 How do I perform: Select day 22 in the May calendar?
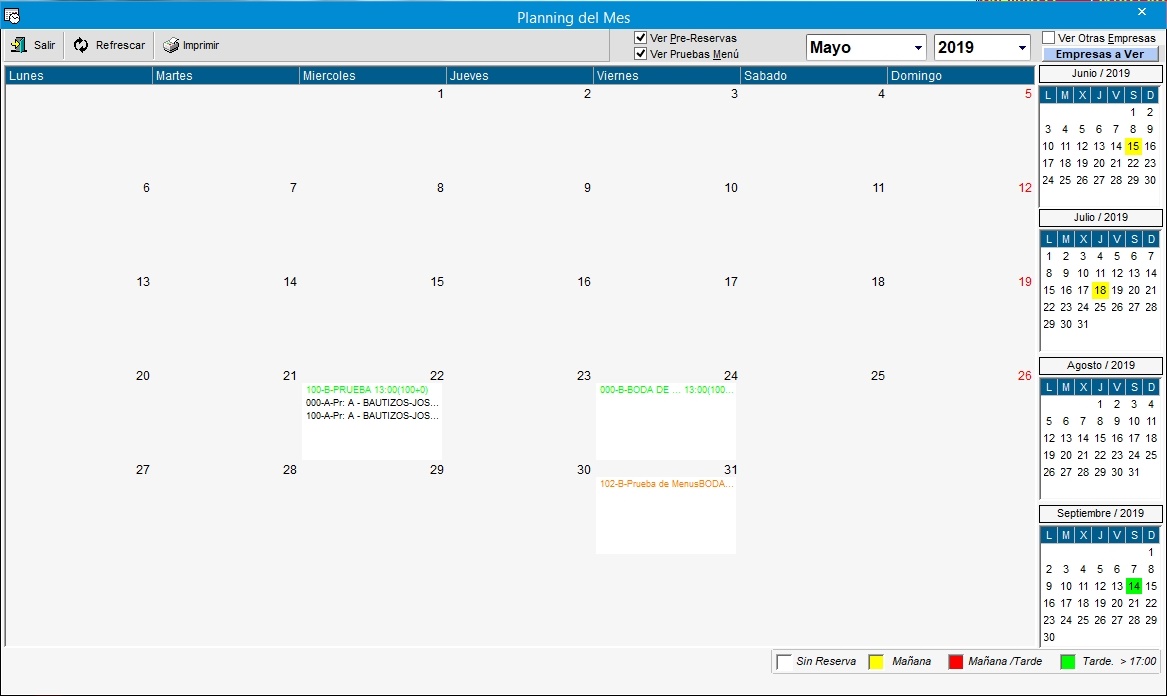click(437, 376)
